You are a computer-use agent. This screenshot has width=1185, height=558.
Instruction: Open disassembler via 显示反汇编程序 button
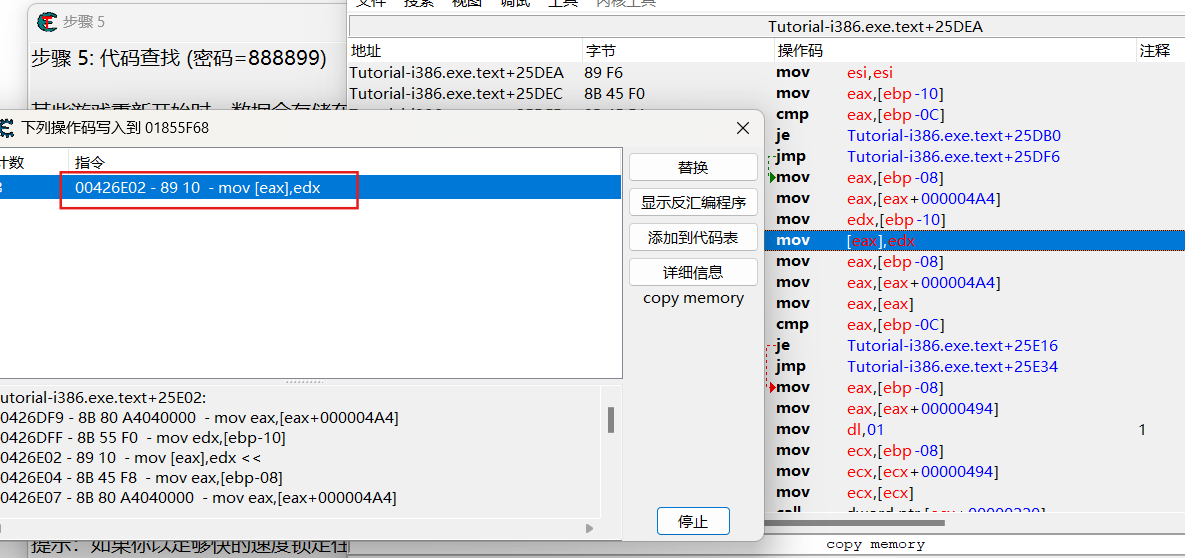coord(693,202)
